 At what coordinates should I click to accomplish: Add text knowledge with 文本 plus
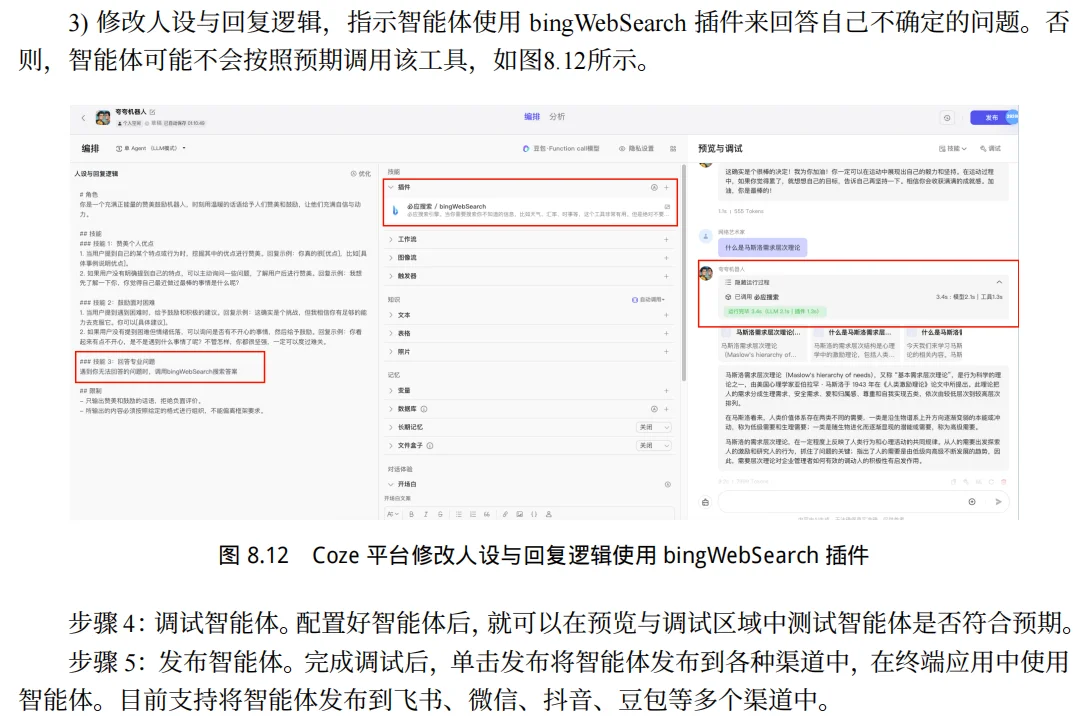coord(667,315)
